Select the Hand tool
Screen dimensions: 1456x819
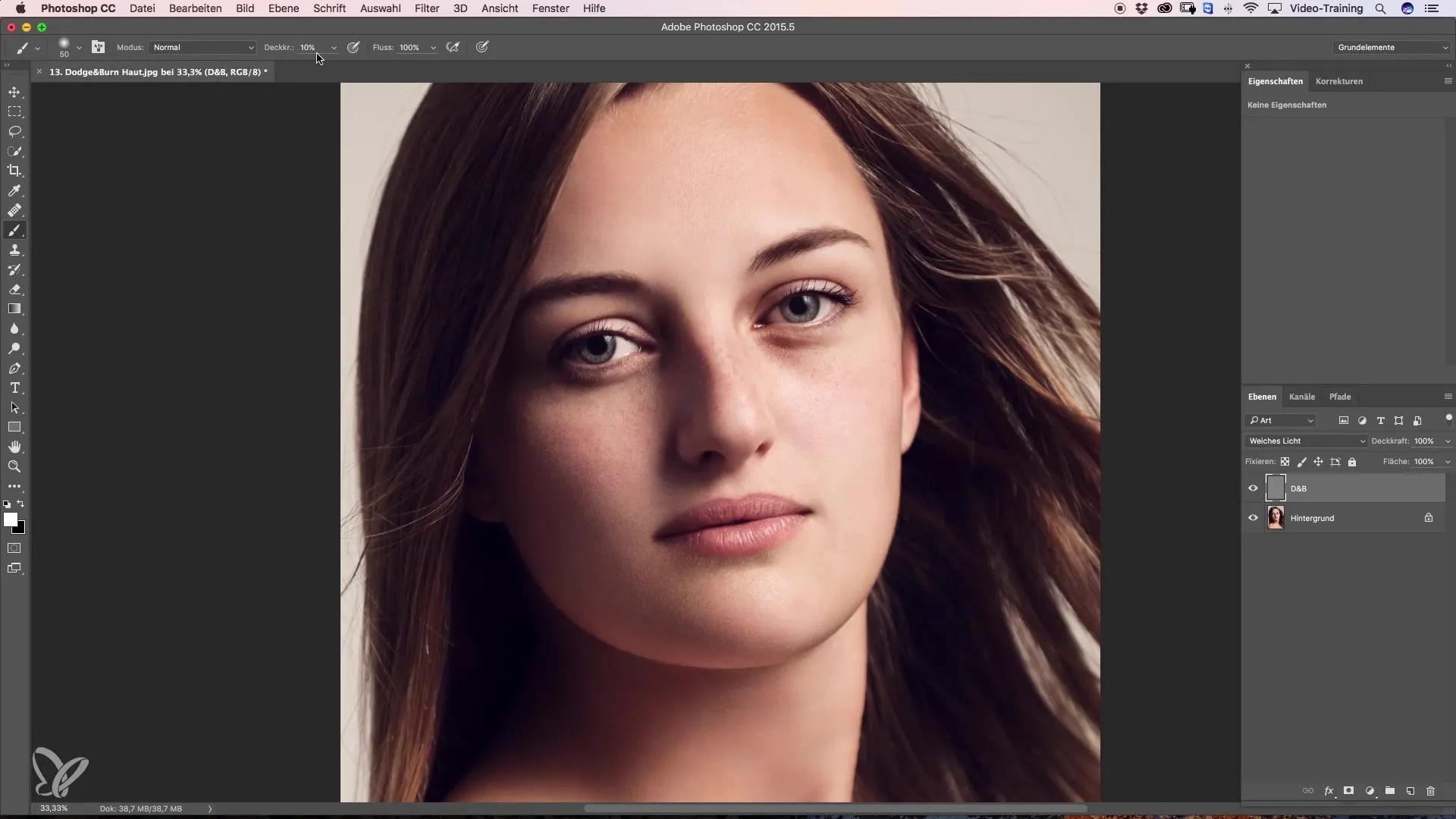pos(14,447)
